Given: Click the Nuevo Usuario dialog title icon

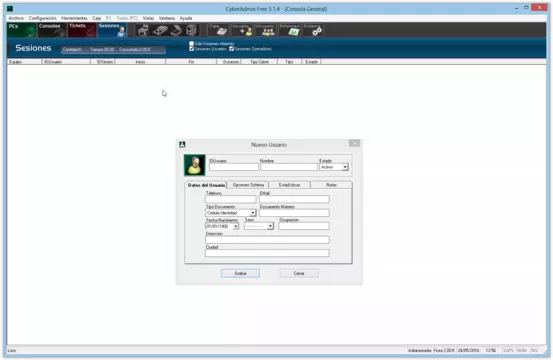Looking at the screenshot, I should tap(182, 144).
